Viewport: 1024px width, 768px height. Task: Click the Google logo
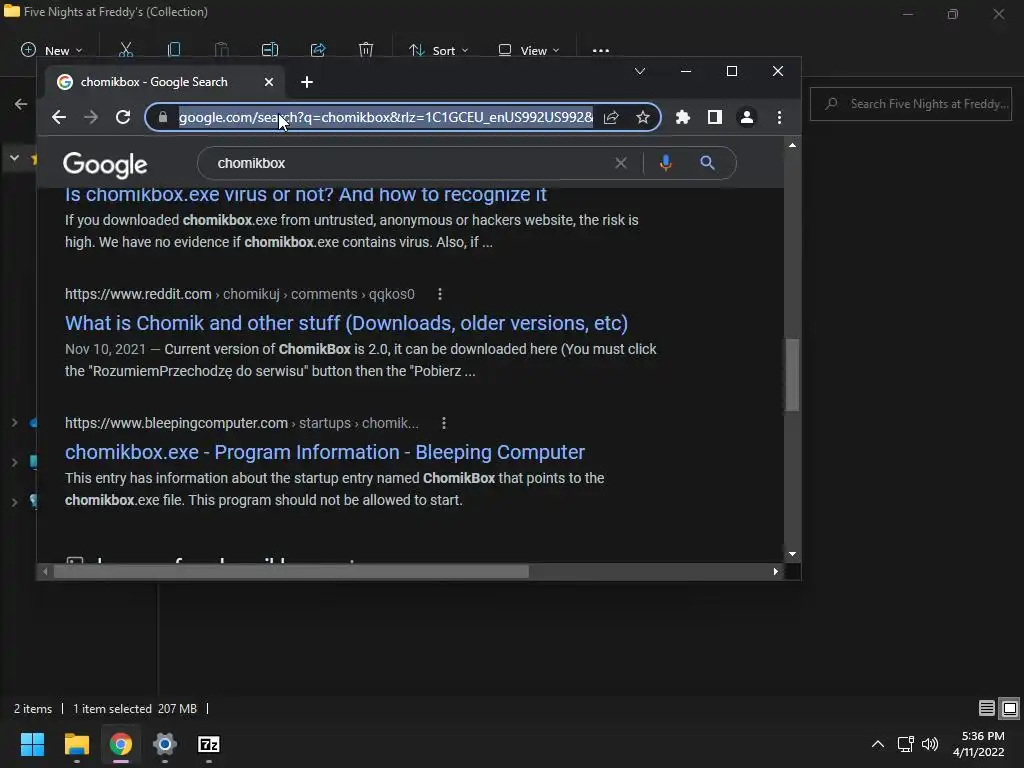point(105,165)
